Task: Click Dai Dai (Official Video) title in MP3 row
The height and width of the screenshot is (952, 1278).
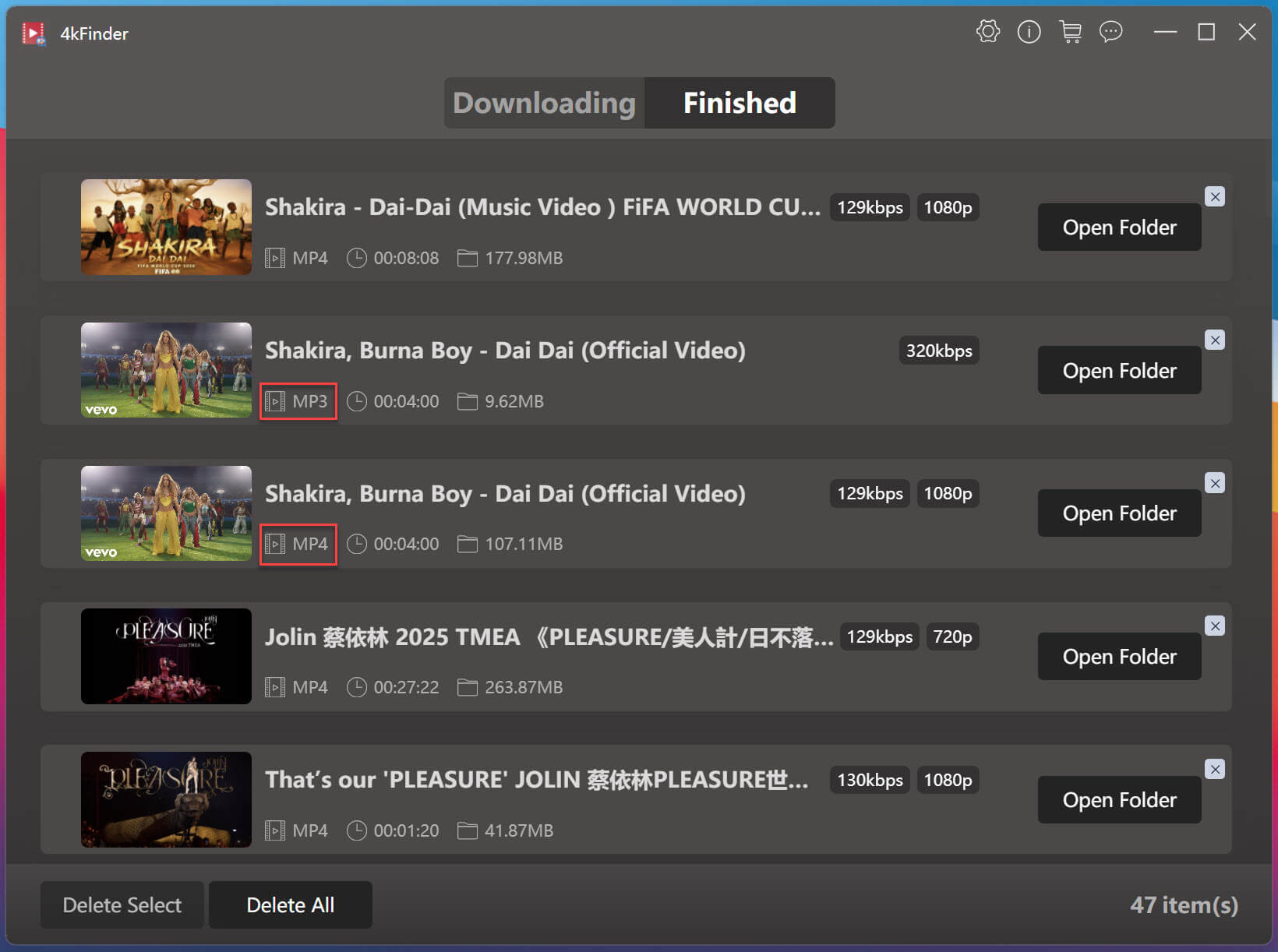Action: click(505, 351)
